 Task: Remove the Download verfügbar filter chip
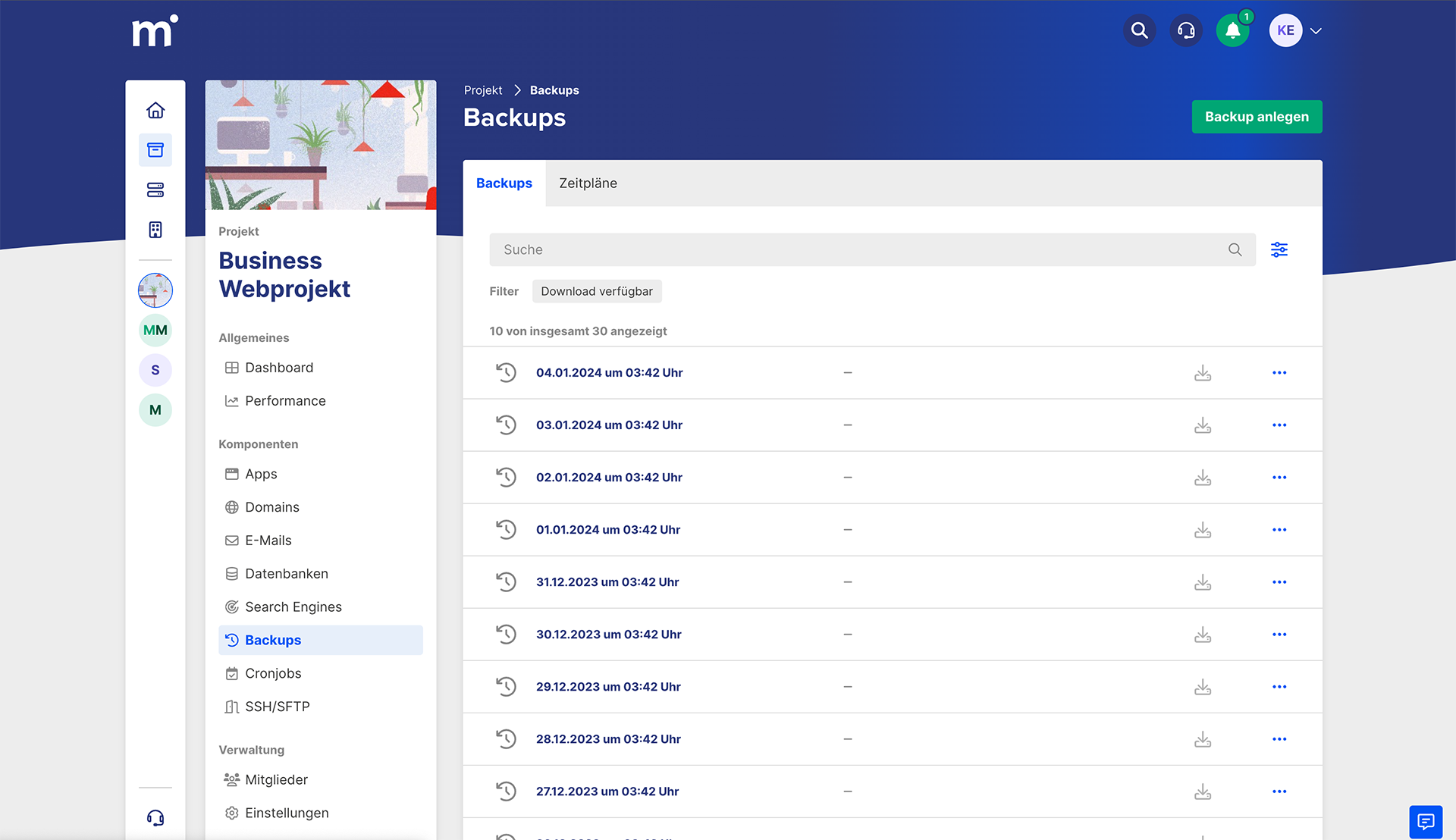(597, 291)
